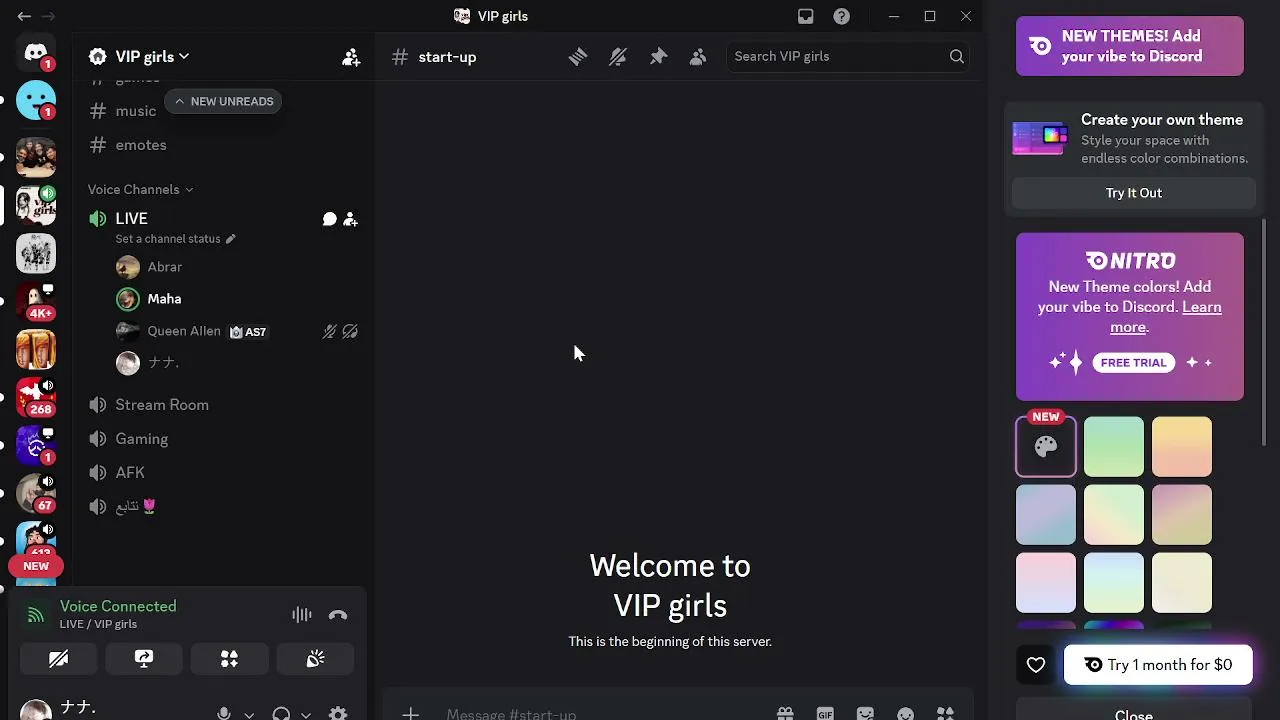Open chat for LIVE voice channel

329,219
